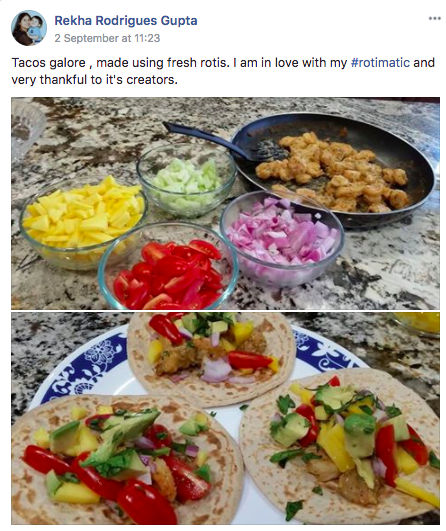Click the bowl of chopped green celery
The height and width of the screenshot is (531, 446).
click(186, 180)
